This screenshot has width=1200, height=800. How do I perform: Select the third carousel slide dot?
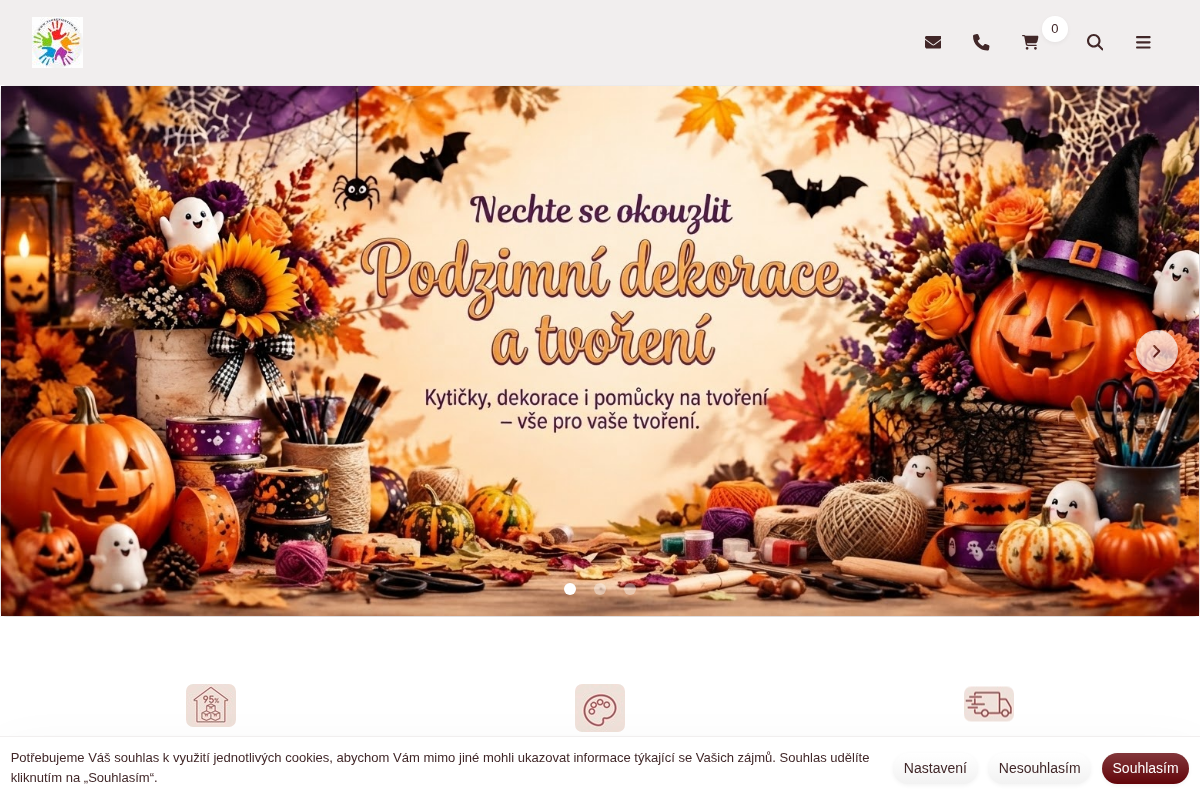point(630,589)
